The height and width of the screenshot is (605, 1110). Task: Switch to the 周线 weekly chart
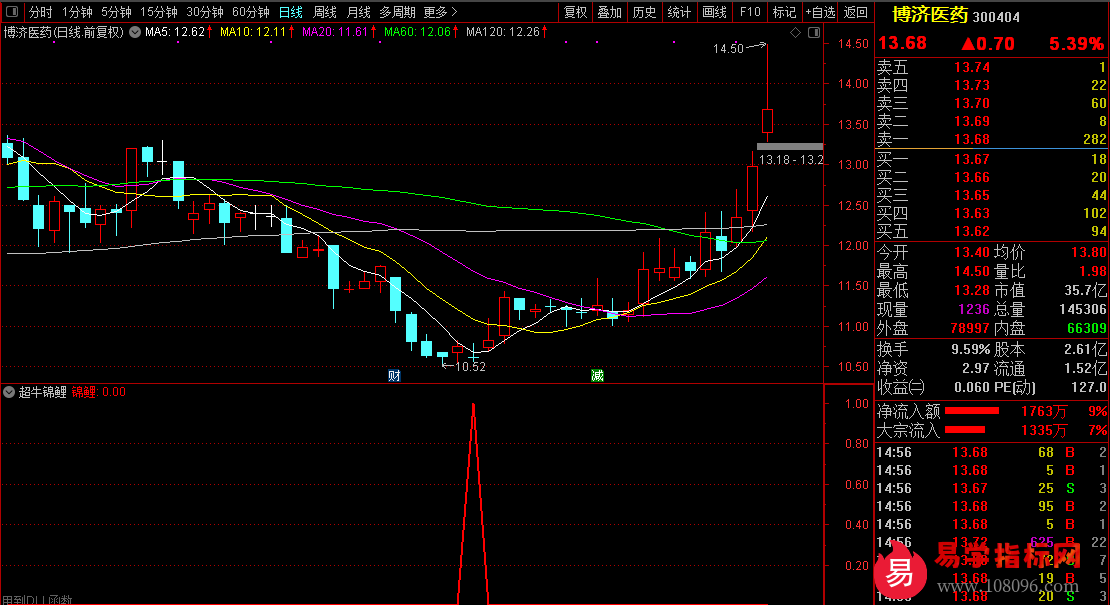click(325, 12)
